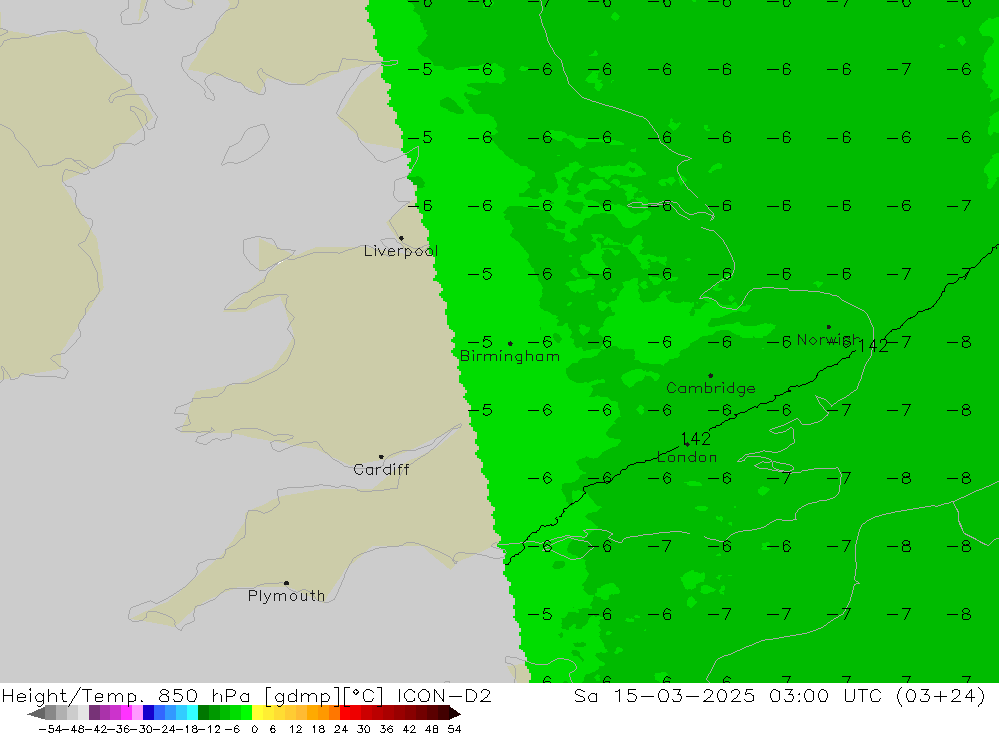
Task: Select the Plymouth city label
Action: (286, 596)
